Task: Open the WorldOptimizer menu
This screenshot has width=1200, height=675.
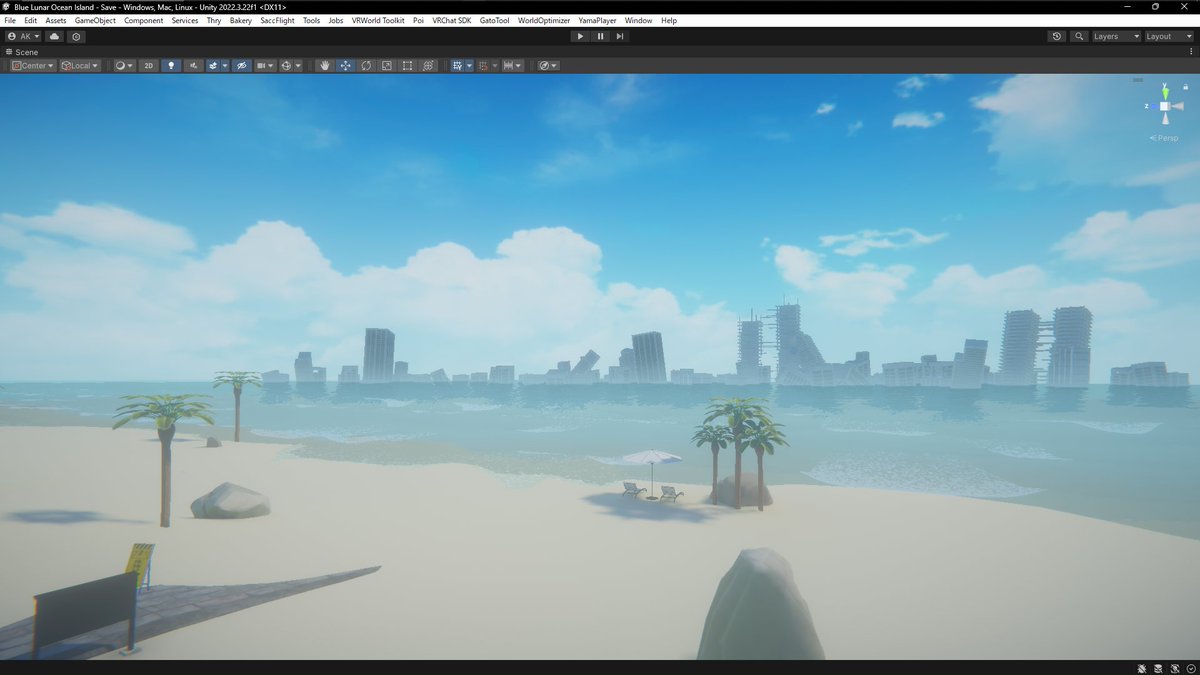Action: [544, 20]
